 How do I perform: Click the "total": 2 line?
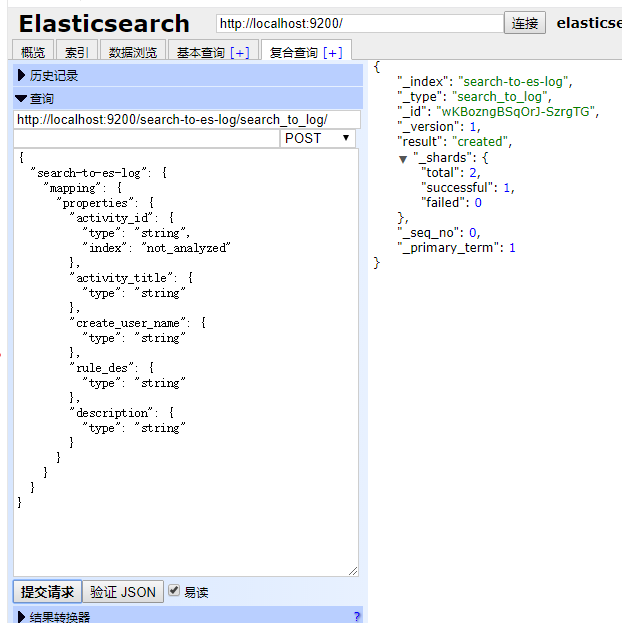pyautogui.click(x=451, y=172)
